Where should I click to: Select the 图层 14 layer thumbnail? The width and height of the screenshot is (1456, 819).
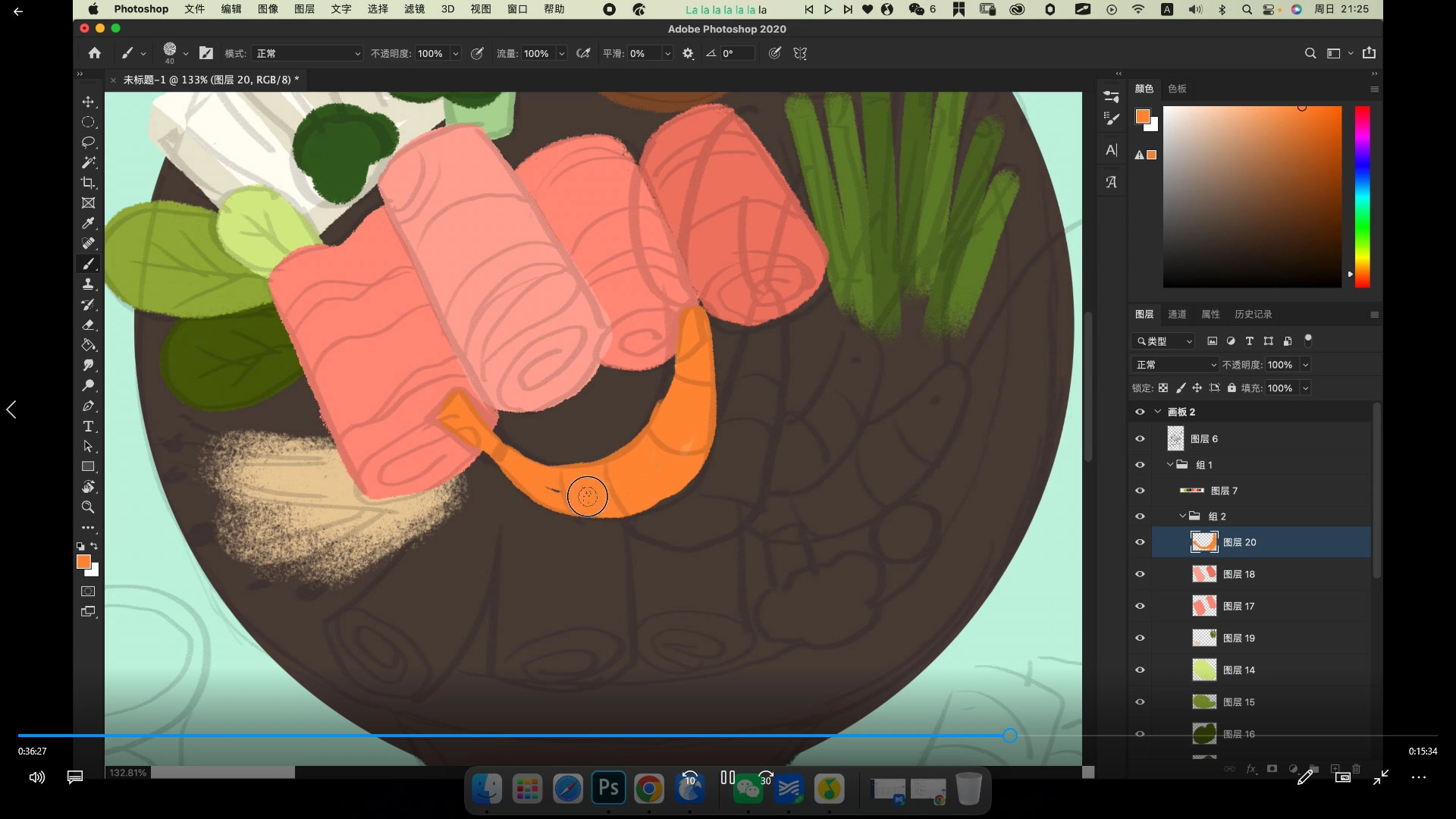1204,670
